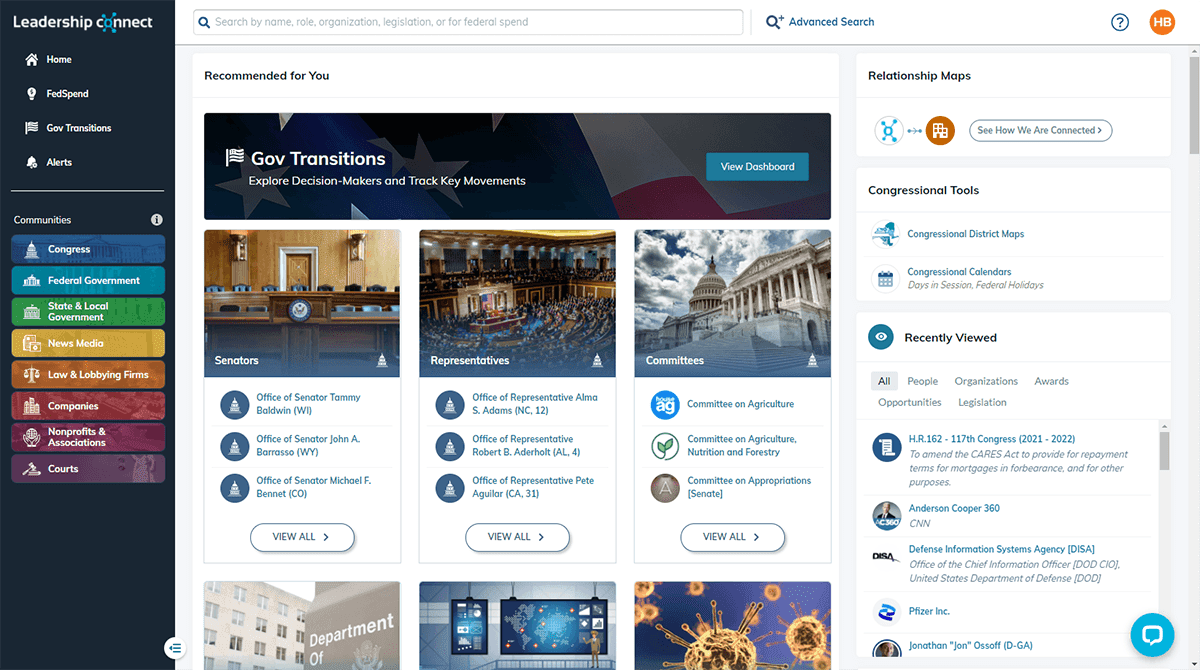Screen dimensions: 1200x670
Task: Click the House Ag committee logo
Action: pyautogui.click(x=665, y=405)
